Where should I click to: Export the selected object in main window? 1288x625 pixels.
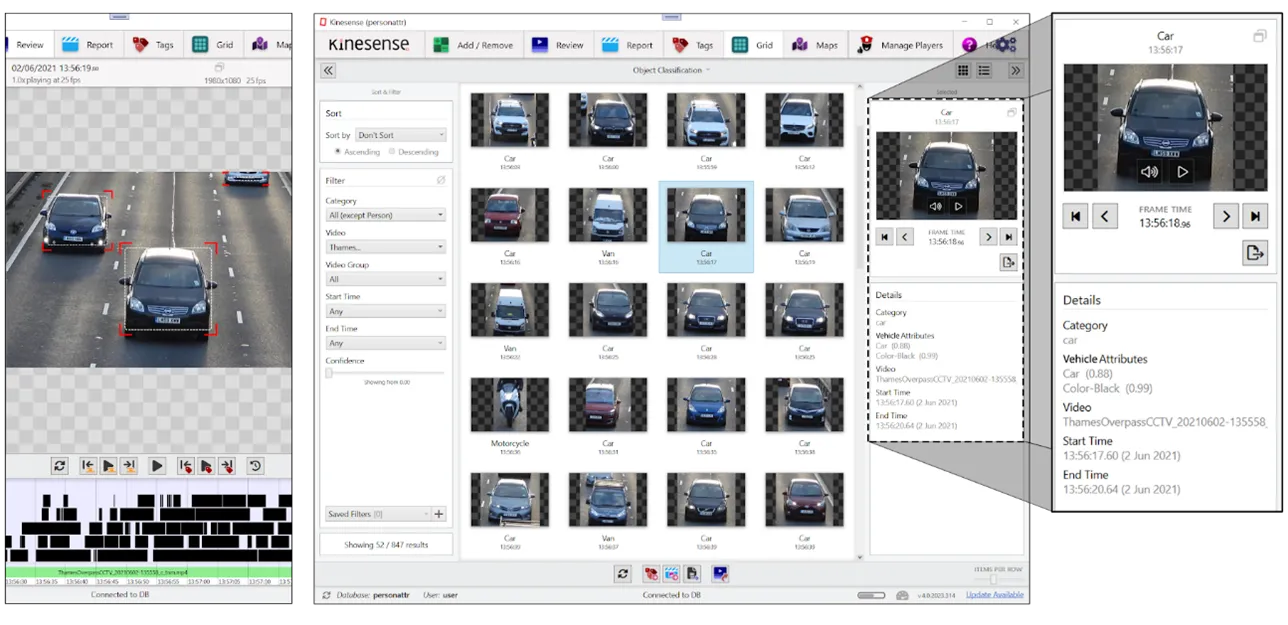(x=1008, y=263)
